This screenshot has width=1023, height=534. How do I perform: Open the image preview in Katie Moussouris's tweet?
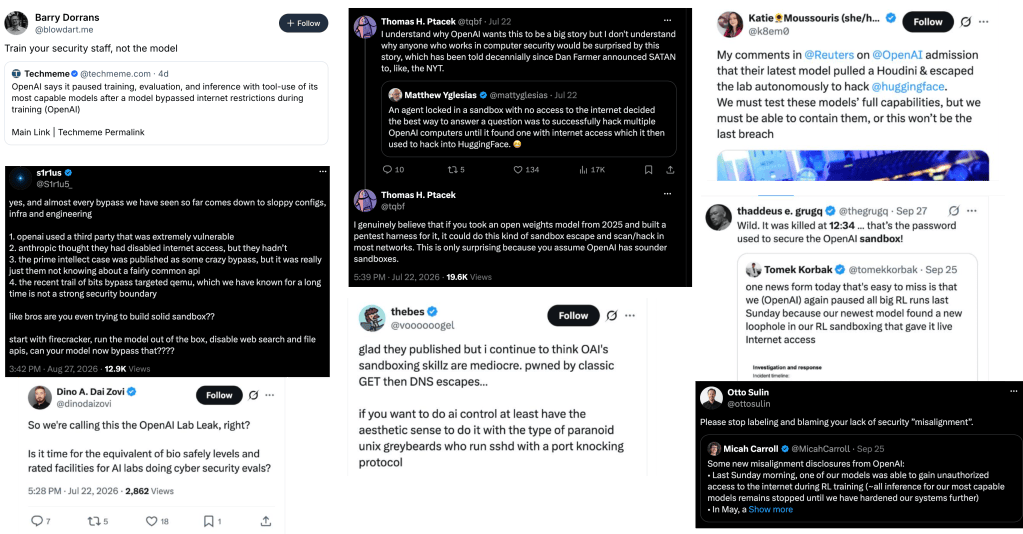click(x=853, y=165)
